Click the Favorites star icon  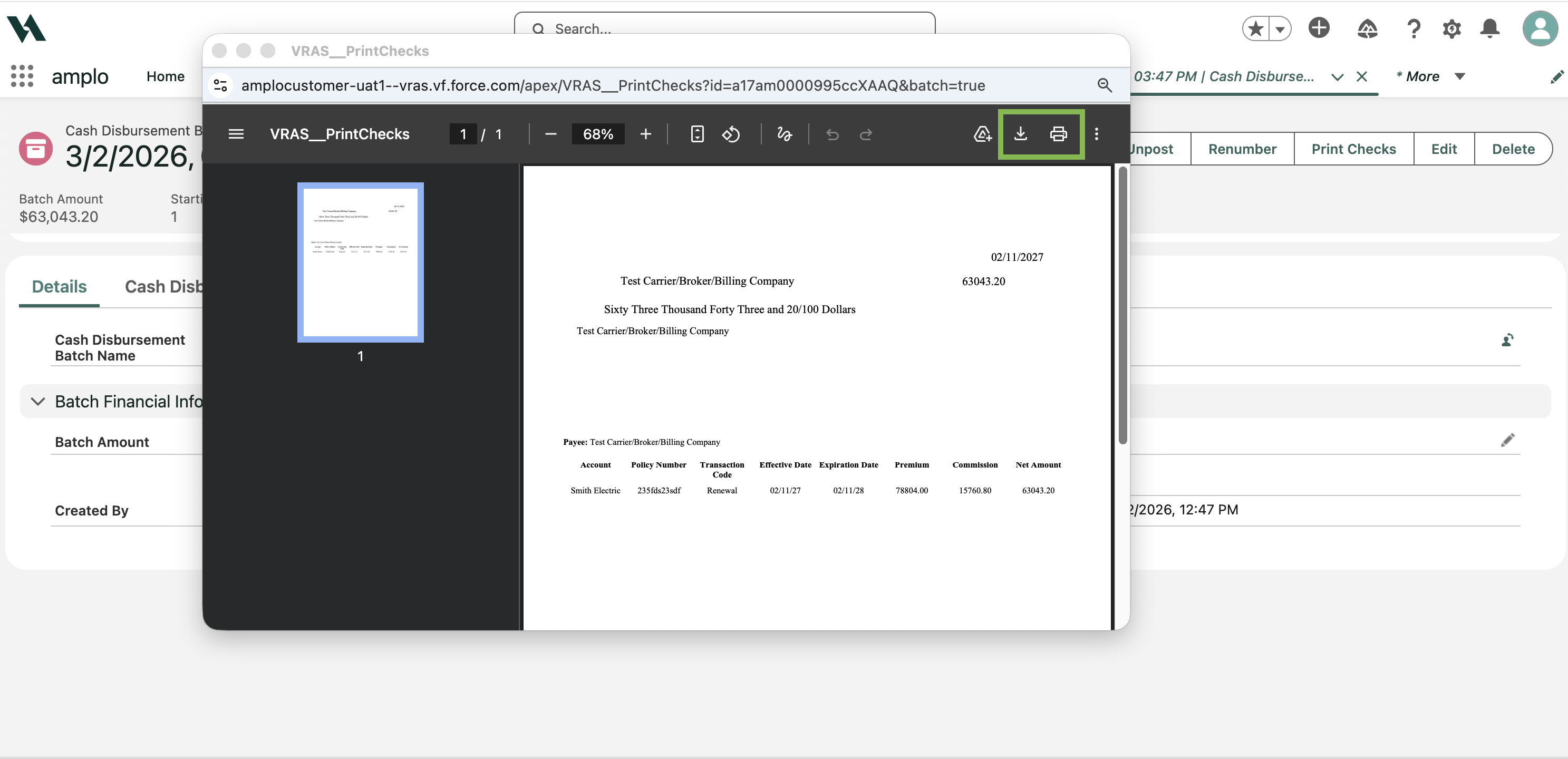coord(1255,28)
